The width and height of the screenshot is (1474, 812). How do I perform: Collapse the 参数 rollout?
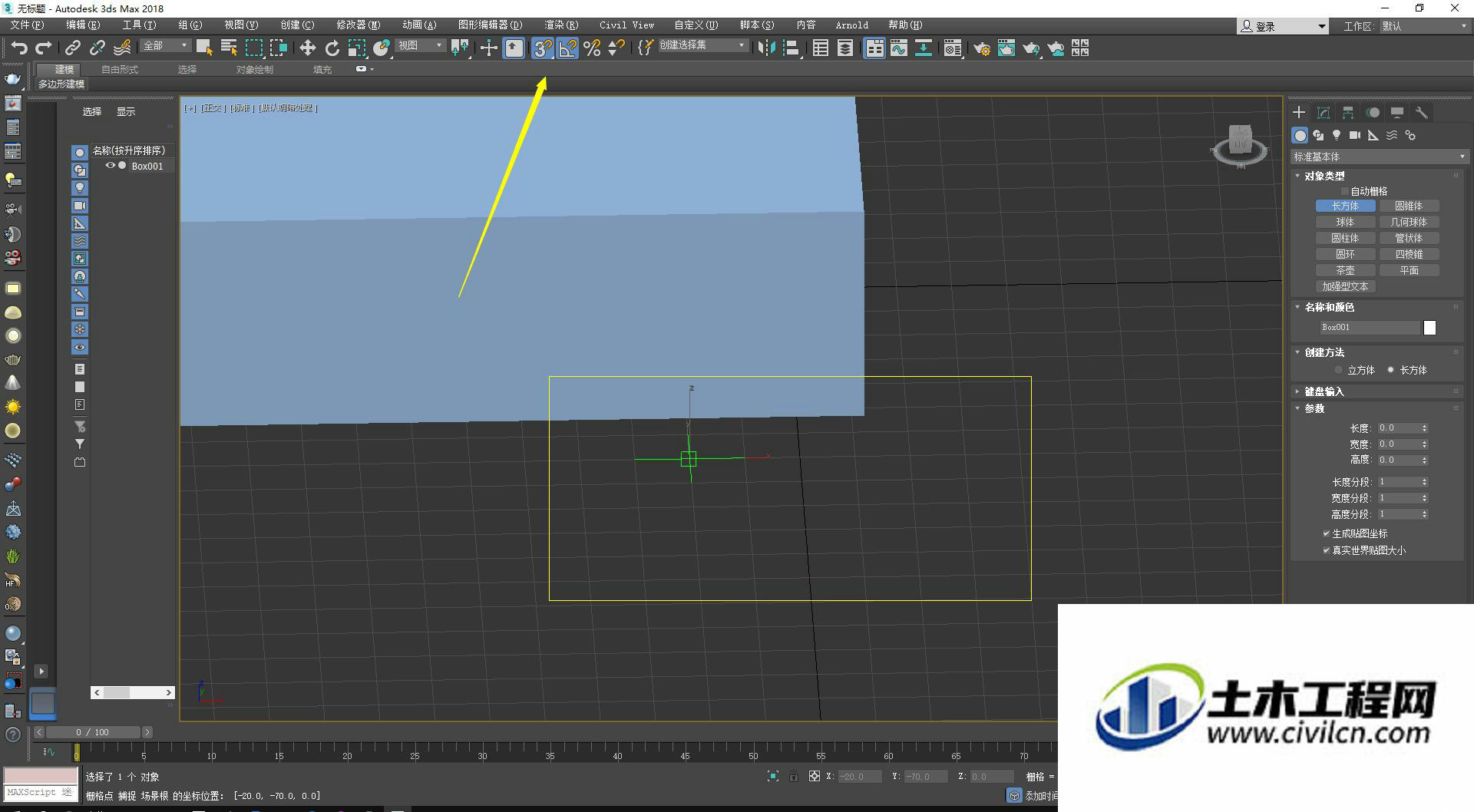coord(1314,408)
